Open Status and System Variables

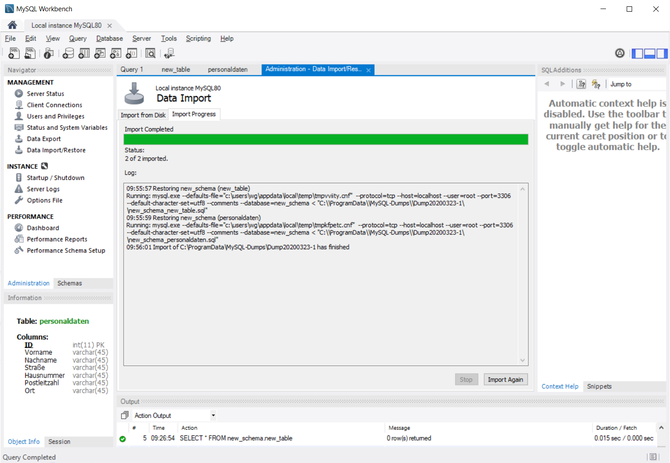pos(67,128)
